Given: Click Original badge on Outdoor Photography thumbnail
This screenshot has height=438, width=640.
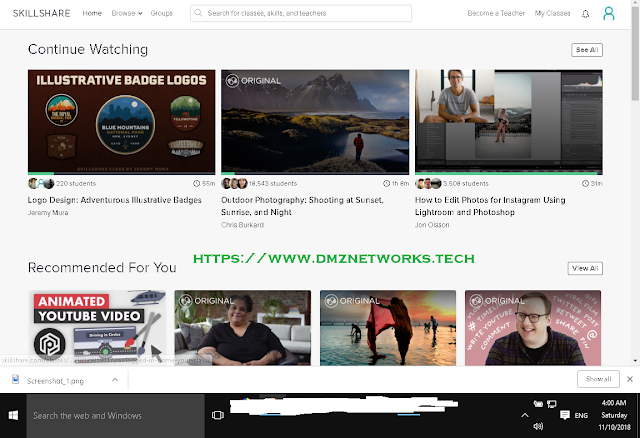Looking at the screenshot, I should click(253, 80).
